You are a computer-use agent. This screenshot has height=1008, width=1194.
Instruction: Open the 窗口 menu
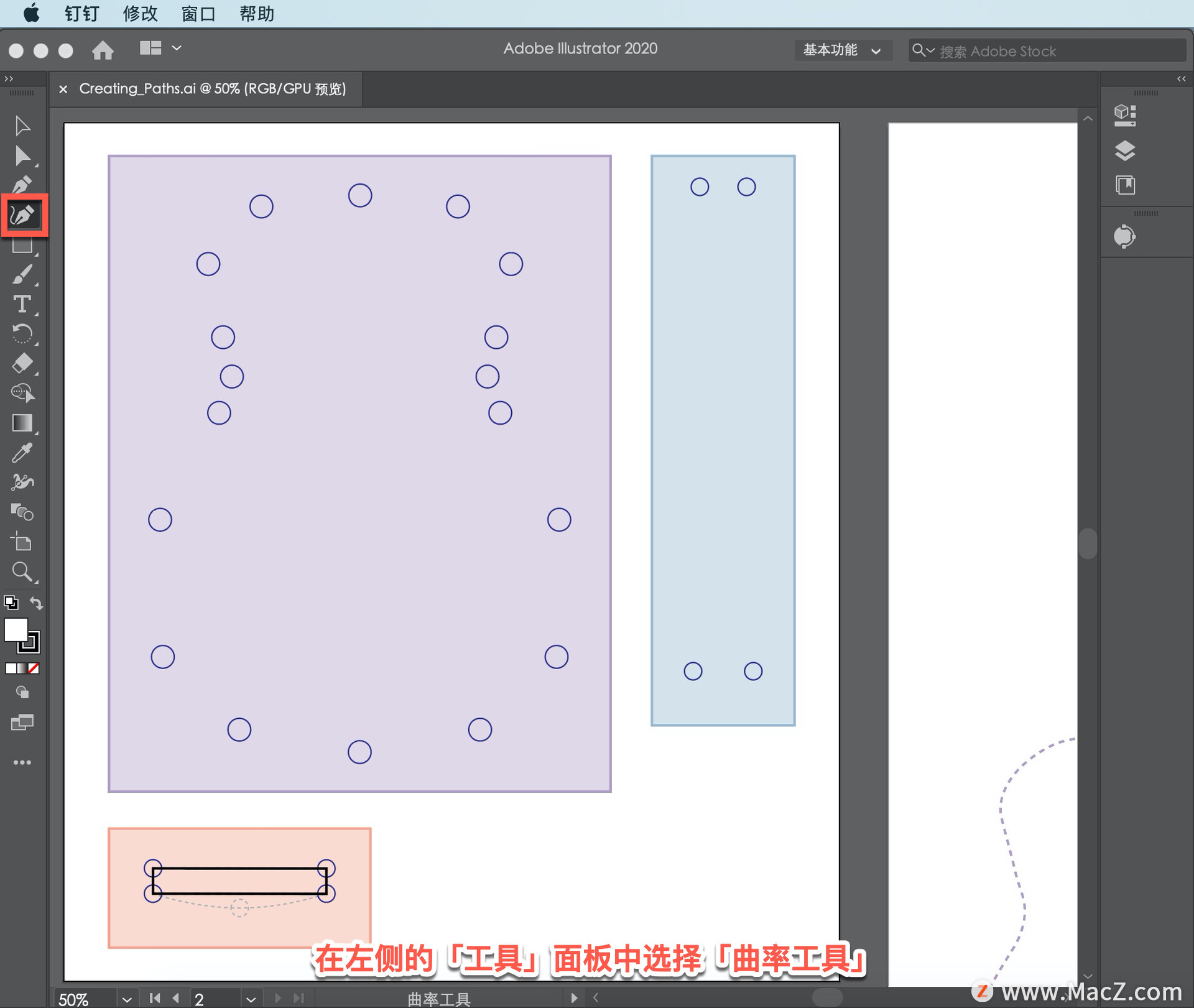[x=198, y=13]
